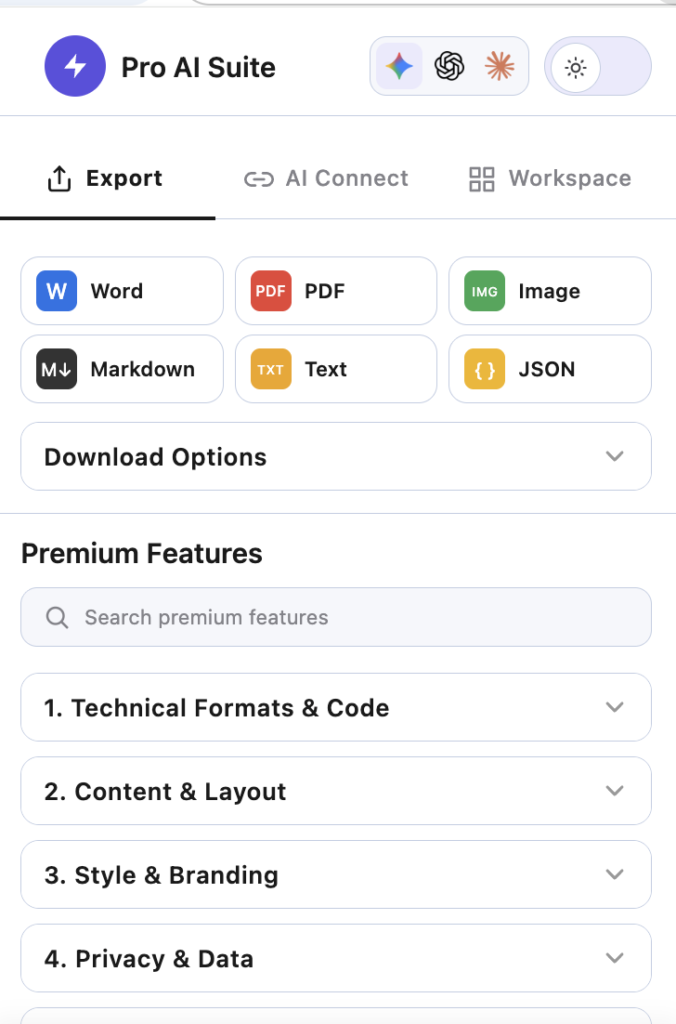Select the ChatGPT logo icon
The width and height of the screenshot is (676, 1024).
click(x=449, y=66)
